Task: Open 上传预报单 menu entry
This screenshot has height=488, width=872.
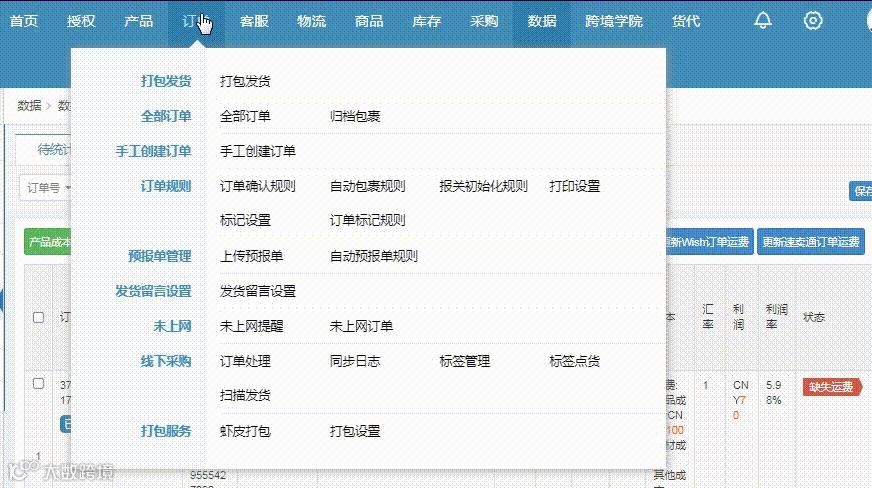Action: tap(251, 256)
